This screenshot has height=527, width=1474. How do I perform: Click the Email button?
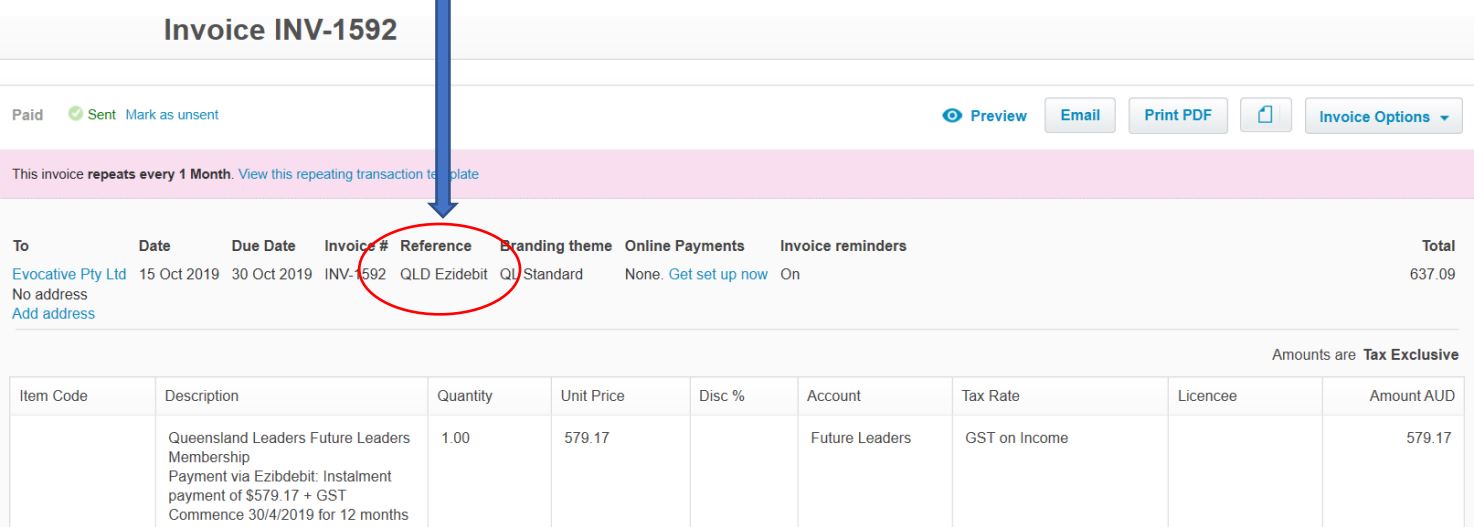1080,116
